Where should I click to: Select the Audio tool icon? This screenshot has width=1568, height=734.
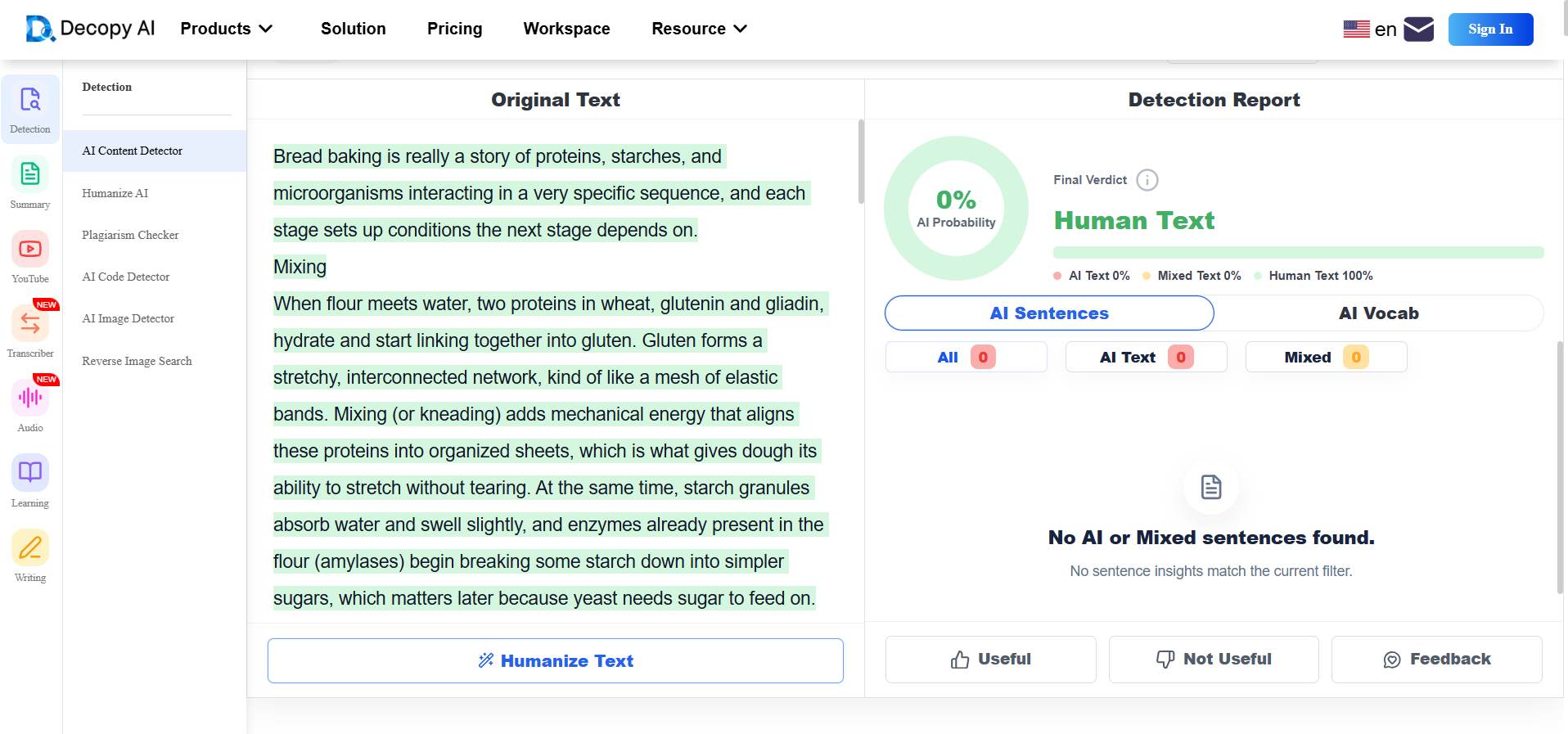[x=30, y=399]
